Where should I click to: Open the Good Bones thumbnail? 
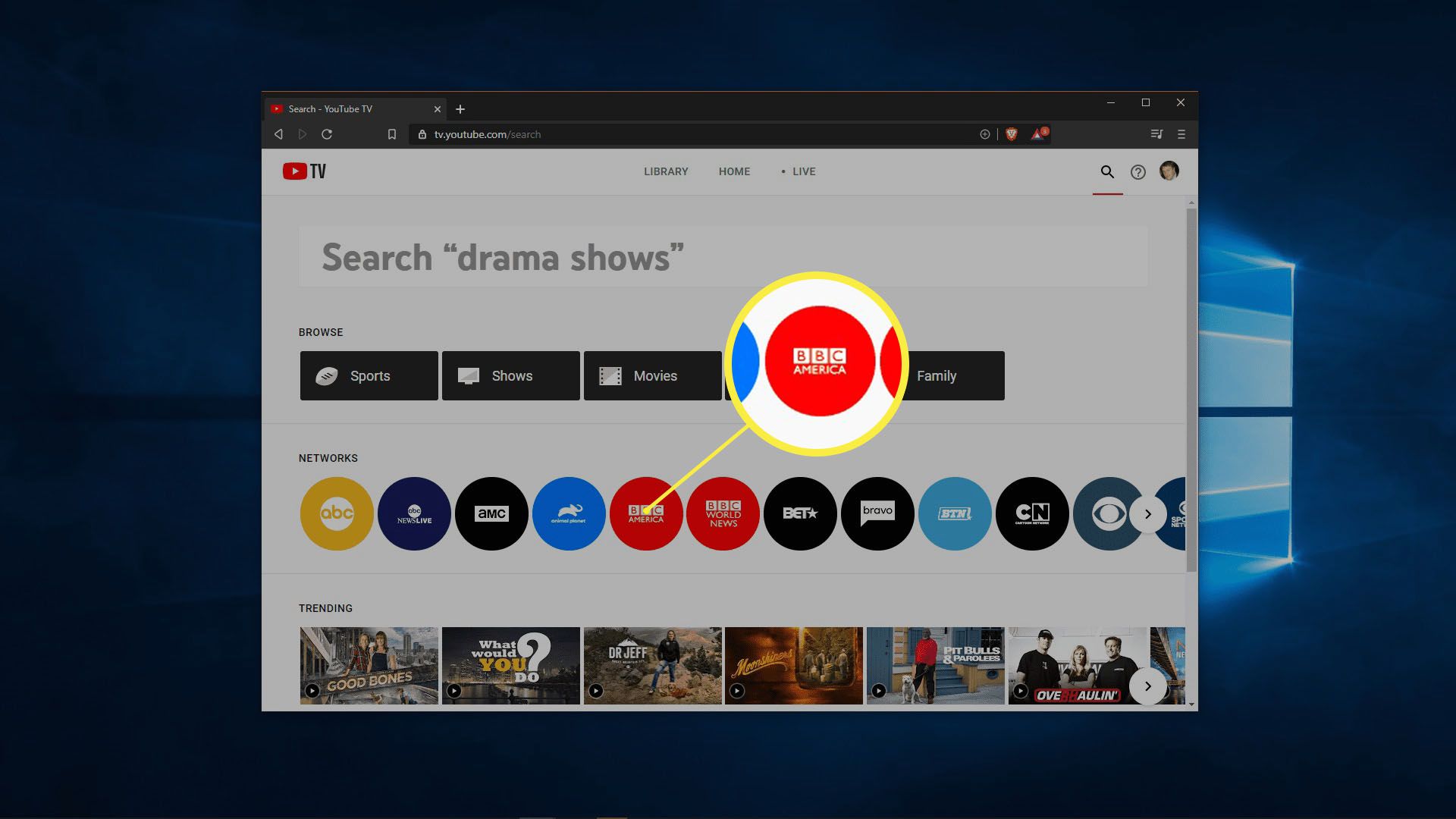coord(369,666)
